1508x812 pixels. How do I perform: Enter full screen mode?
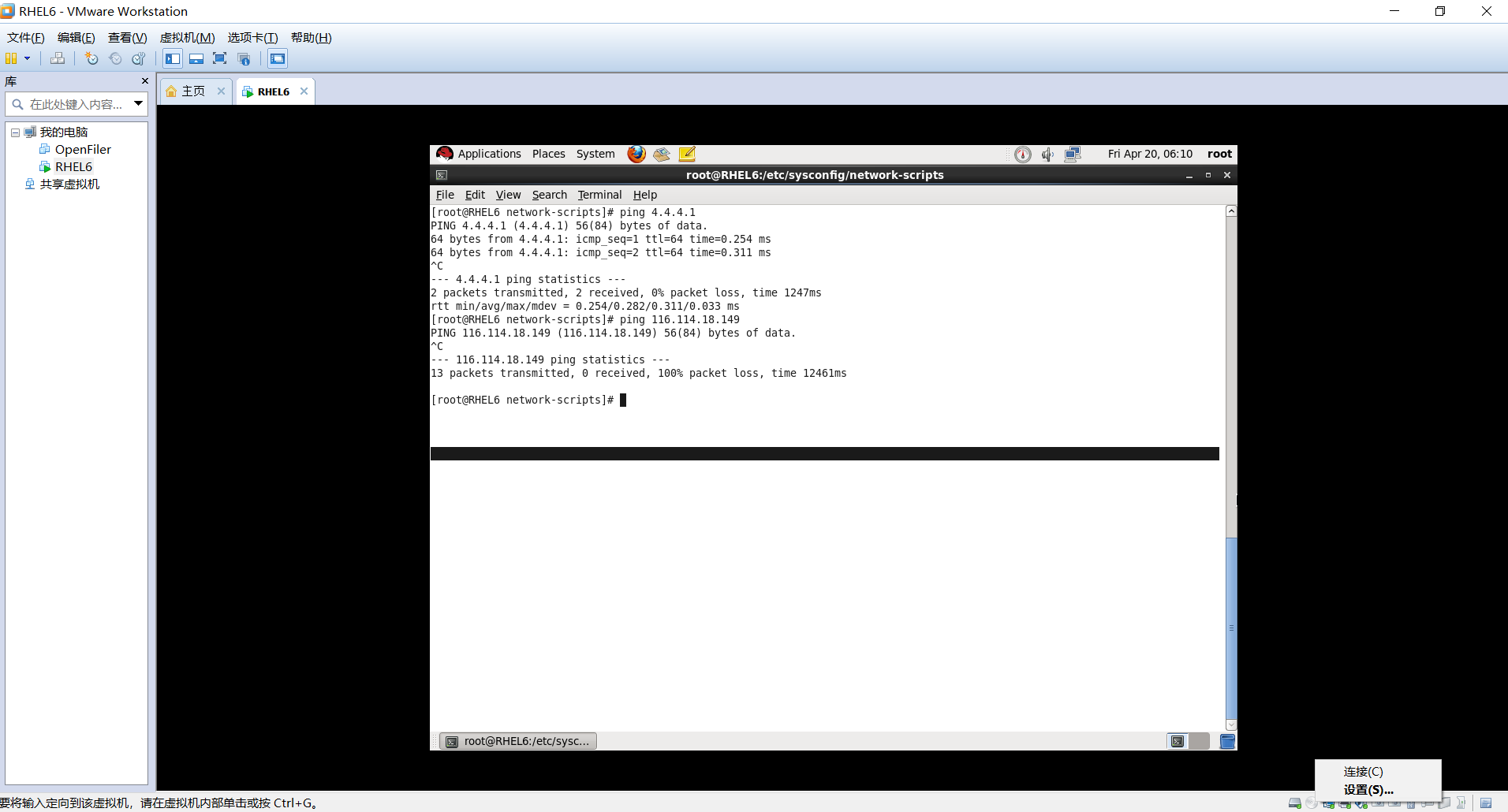220,58
